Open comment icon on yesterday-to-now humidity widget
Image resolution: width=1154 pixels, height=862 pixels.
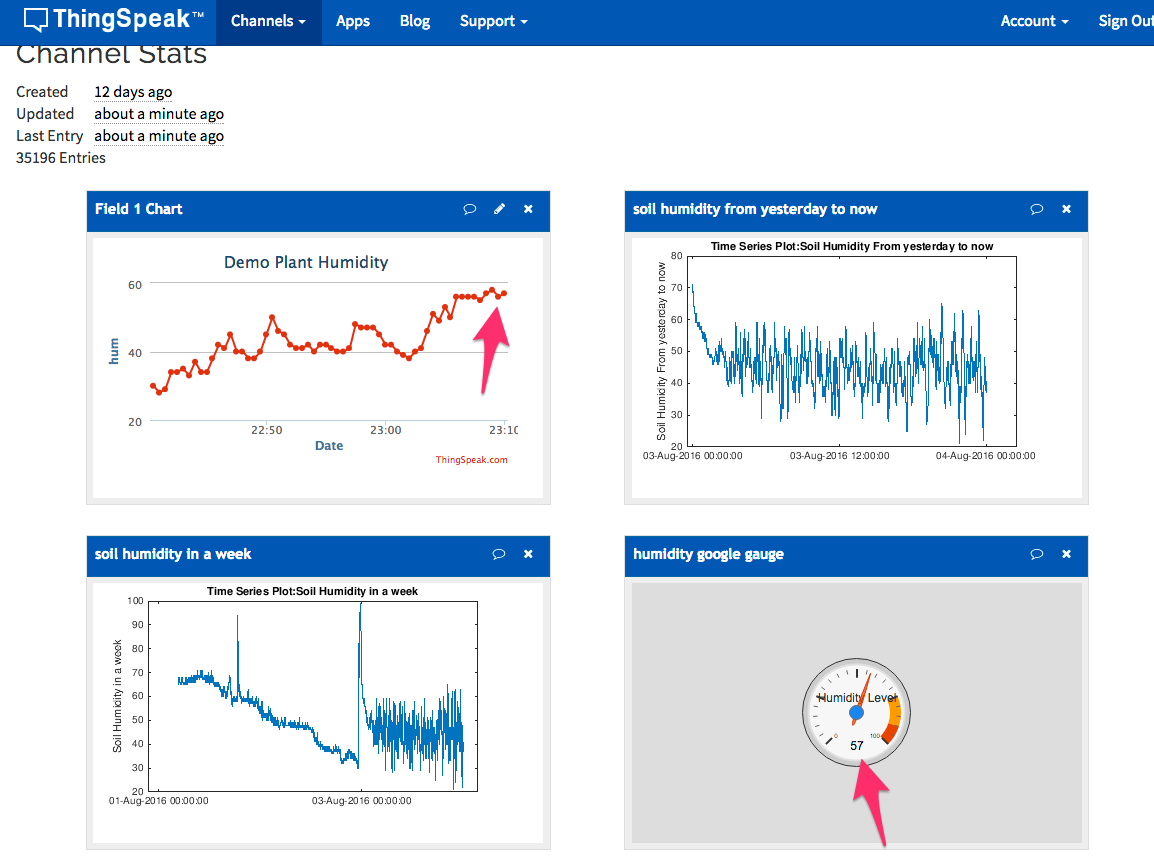(1037, 209)
